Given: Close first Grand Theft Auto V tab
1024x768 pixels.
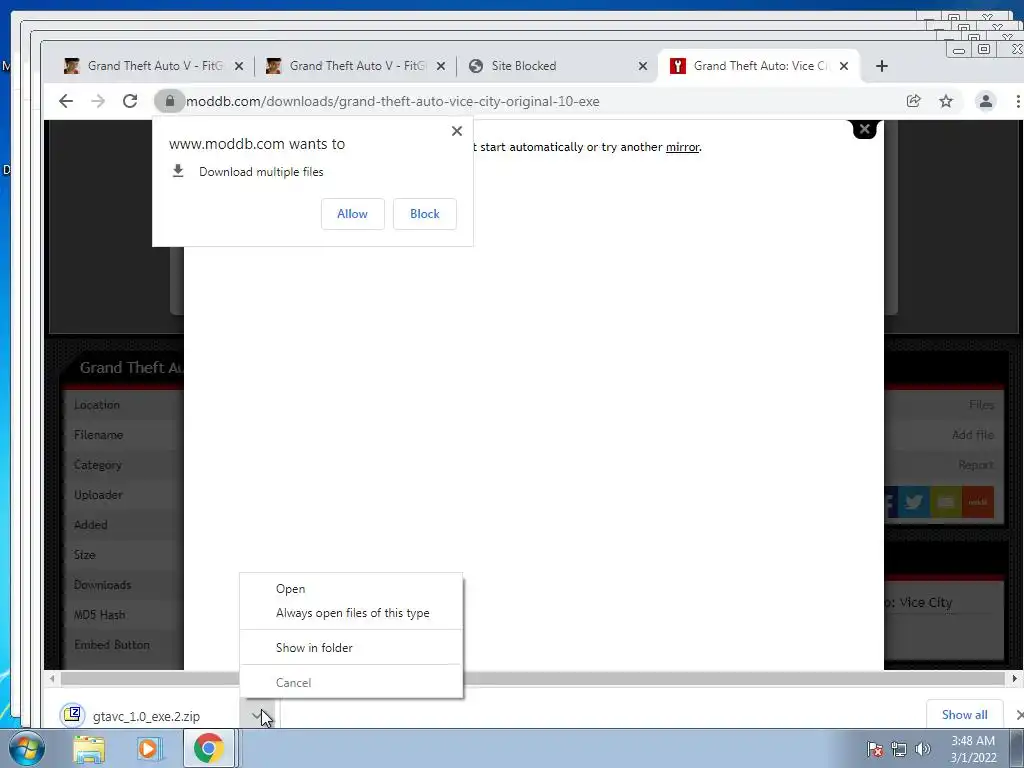Looking at the screenshot, I should coord(239,66).
